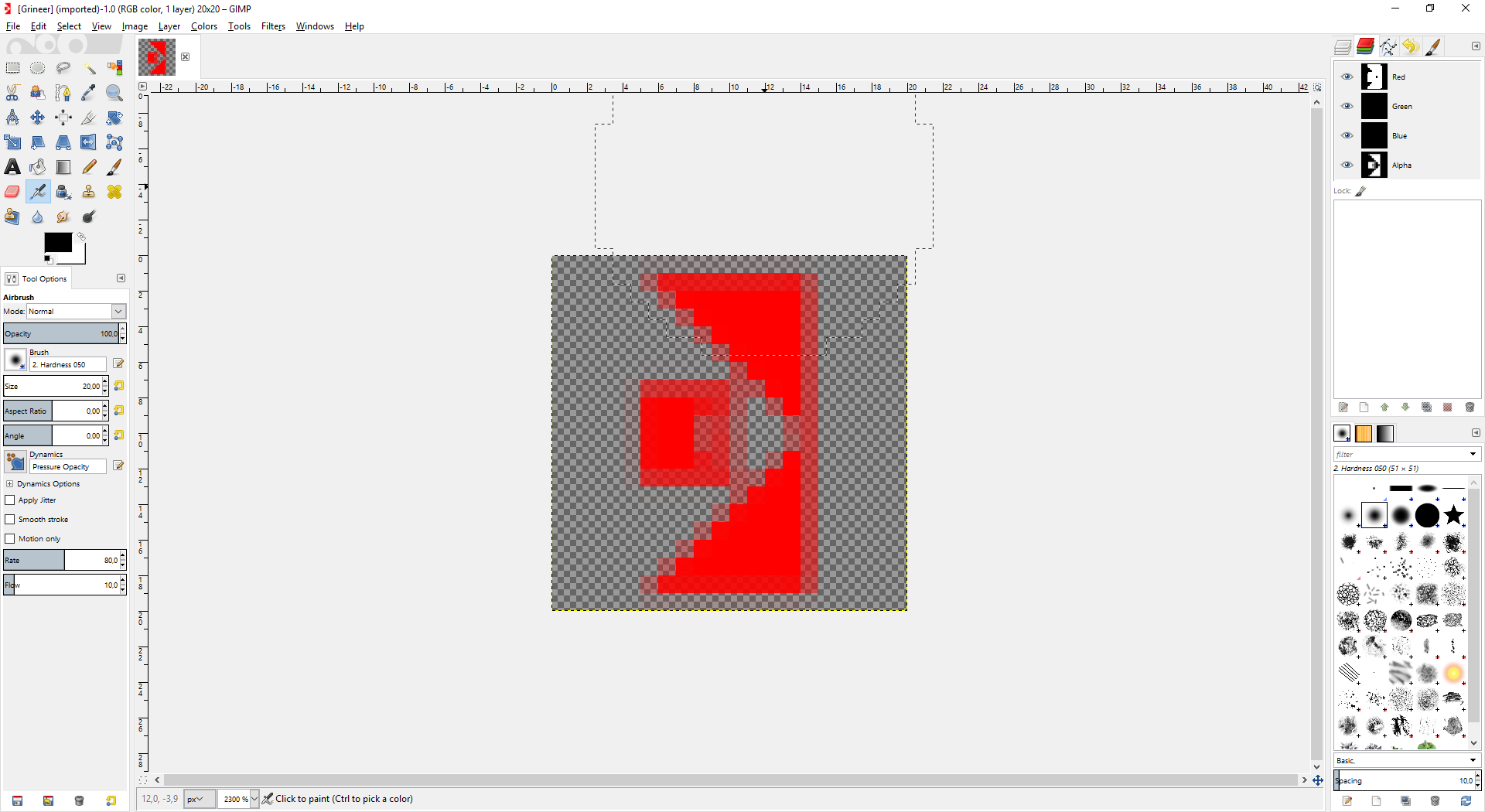This screenshot has height=812, width=1485.
Task: Choose the Dodge/Burn tool
Action: click(89, 217)
